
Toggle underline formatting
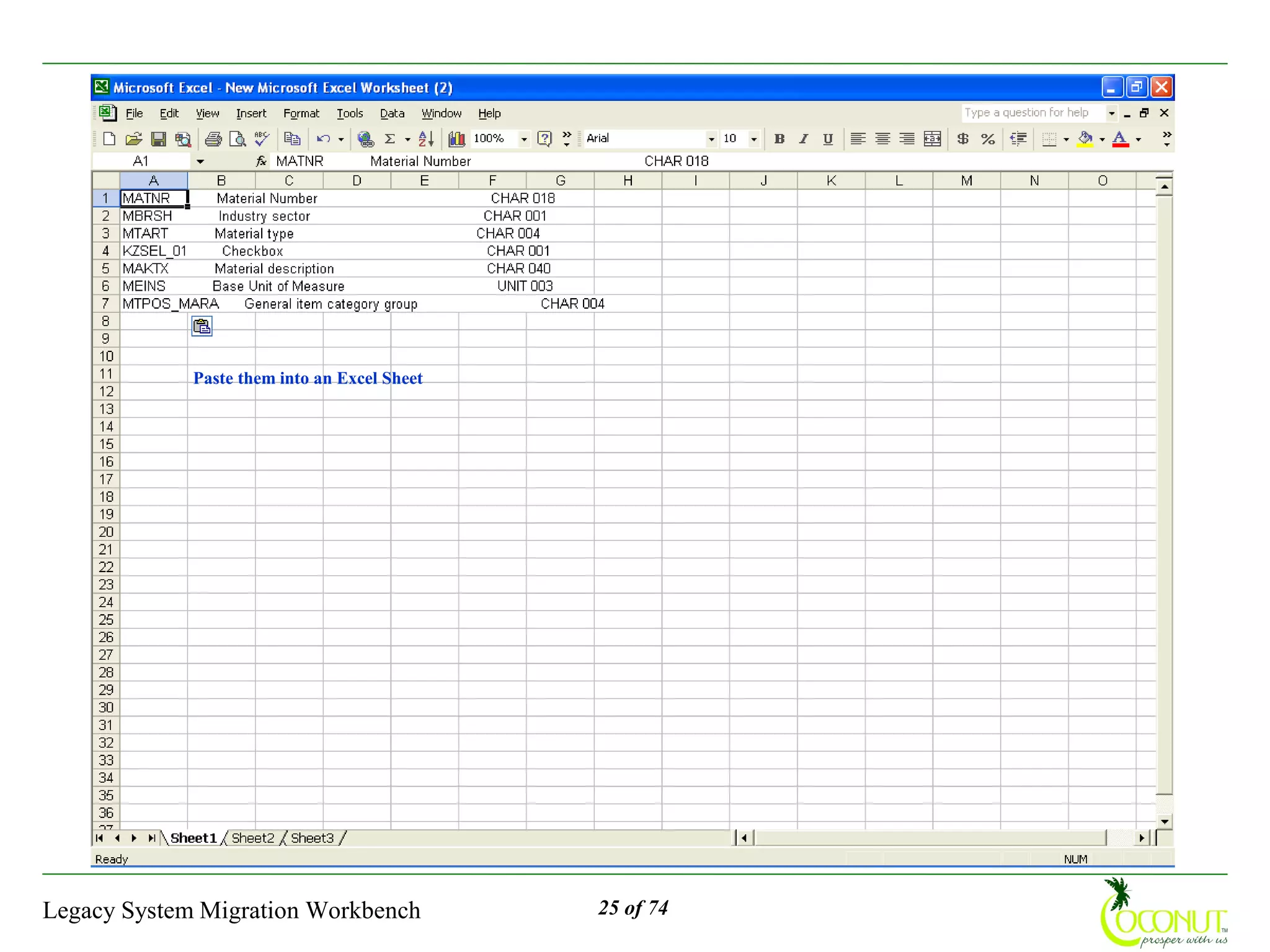(828, 139)
